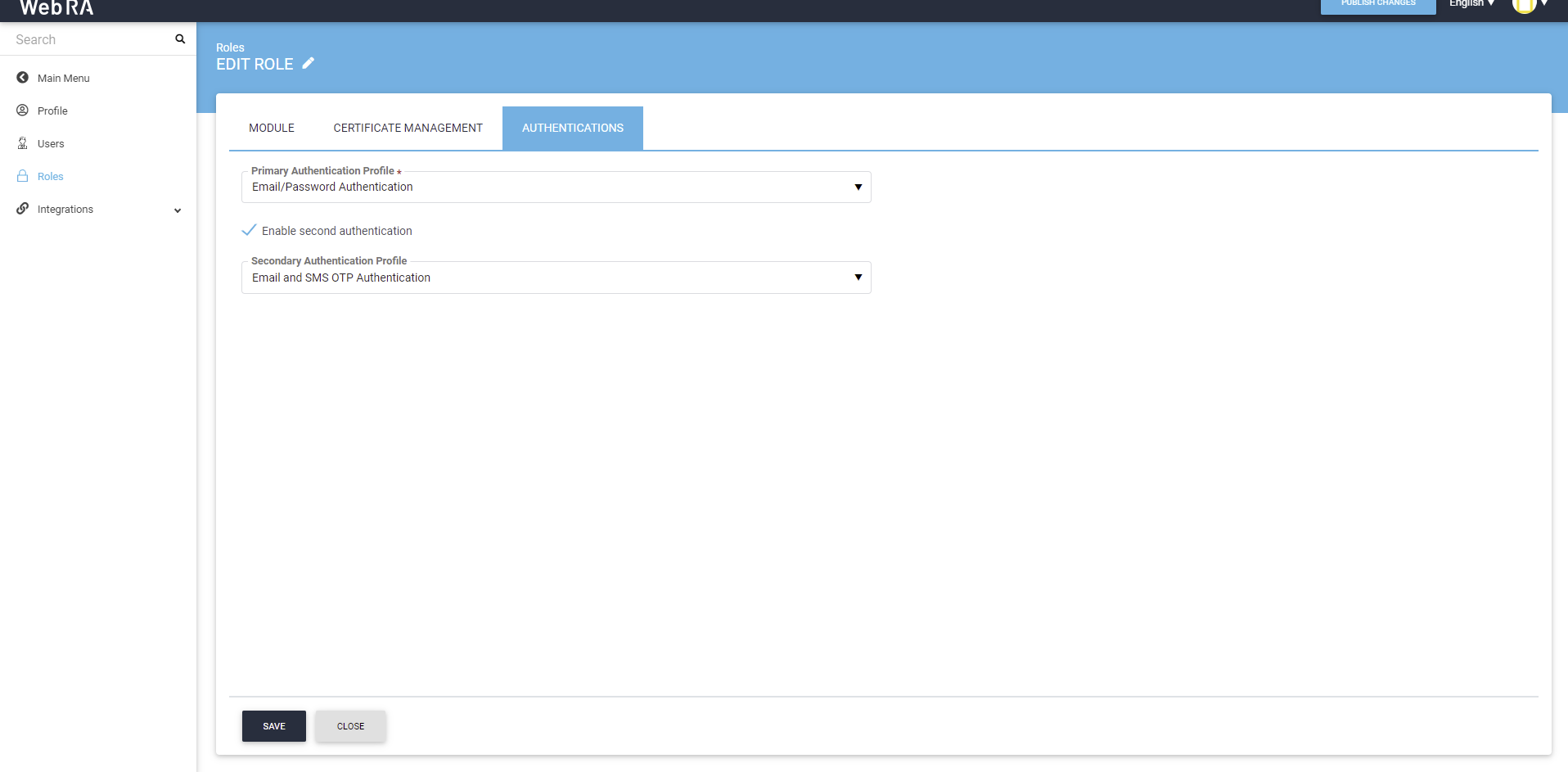
Task: Click the Roles lock icon
Action: pos(23,176)
